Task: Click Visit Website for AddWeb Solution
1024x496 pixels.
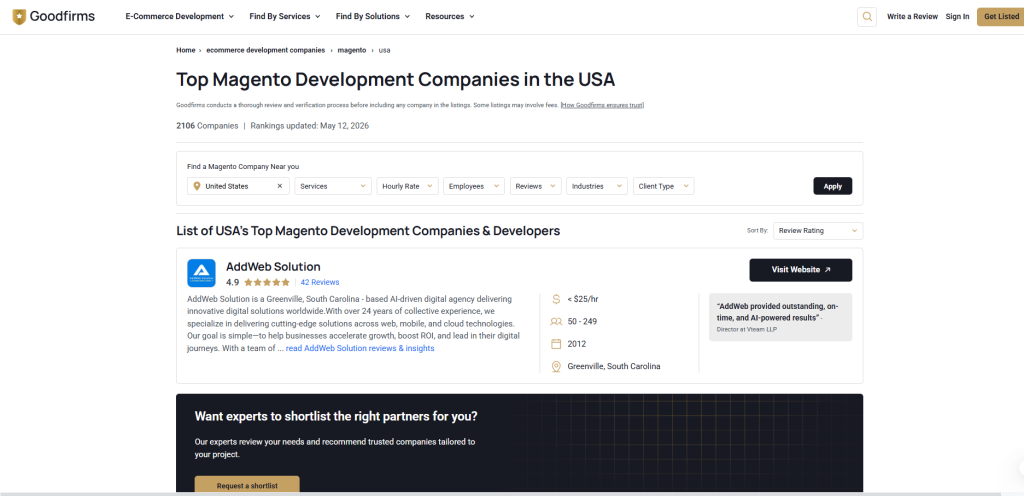Action: 801,270
